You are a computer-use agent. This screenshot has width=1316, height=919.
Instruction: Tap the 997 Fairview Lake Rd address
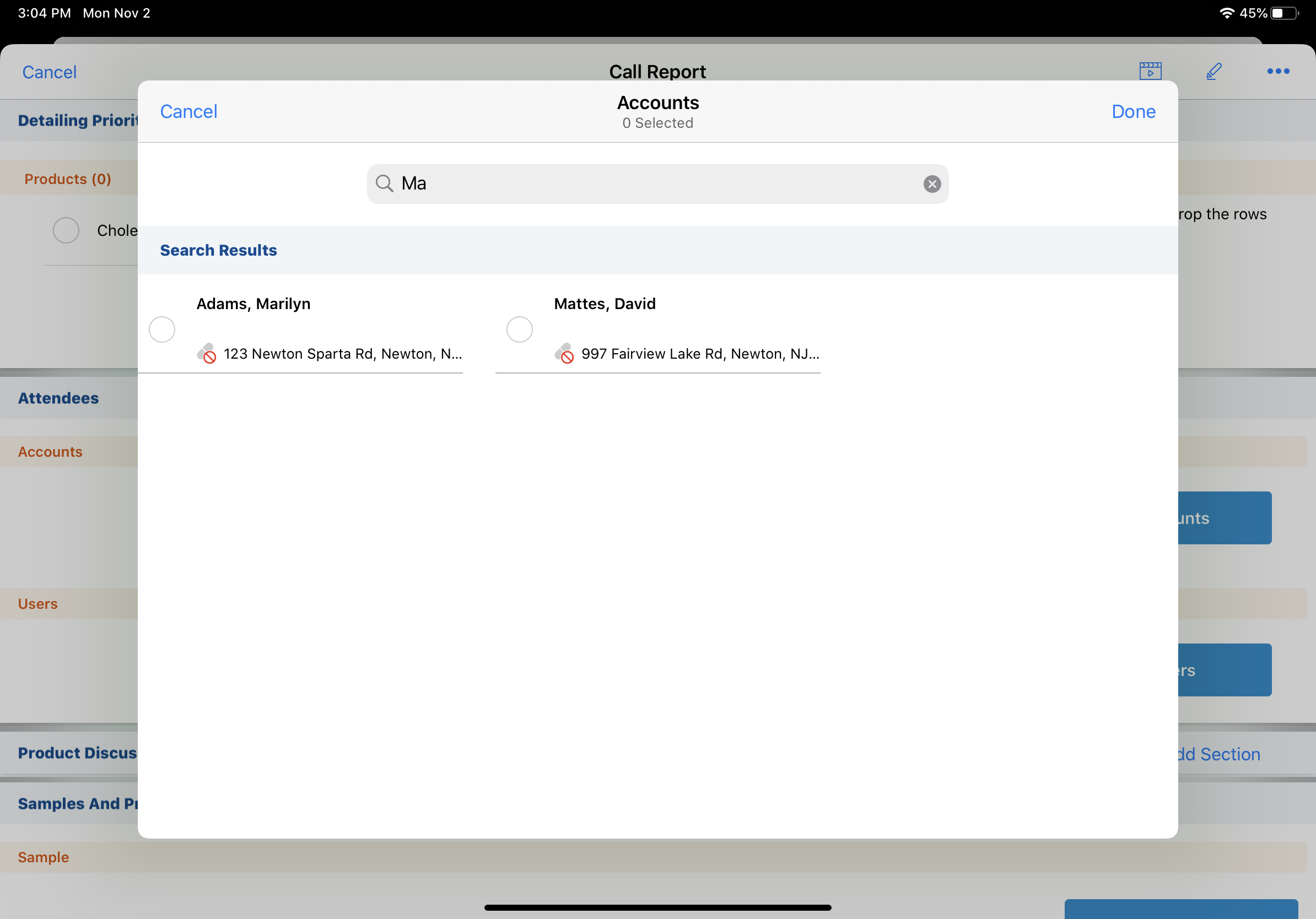click(x=700, y=354)
